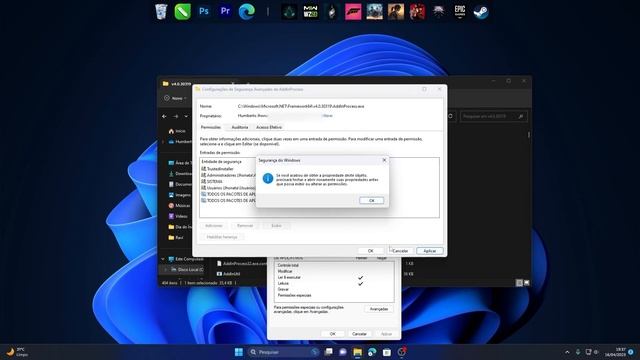640x360 pixels.
Task: Click Cancelar in the bottom properties dialog
Action: (x=359, y=334)
